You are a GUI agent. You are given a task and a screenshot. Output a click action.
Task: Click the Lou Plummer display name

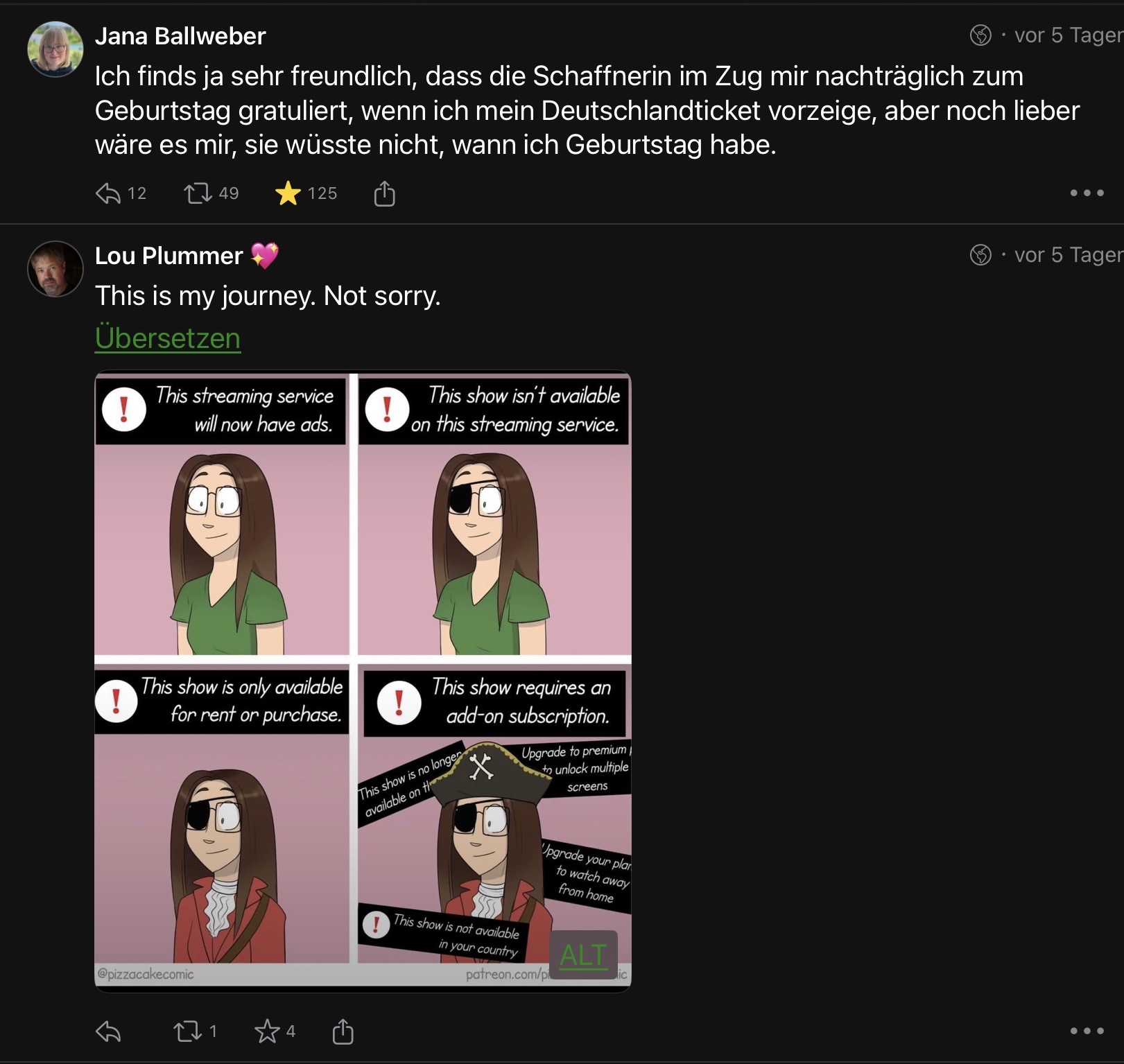click(168, 256)
